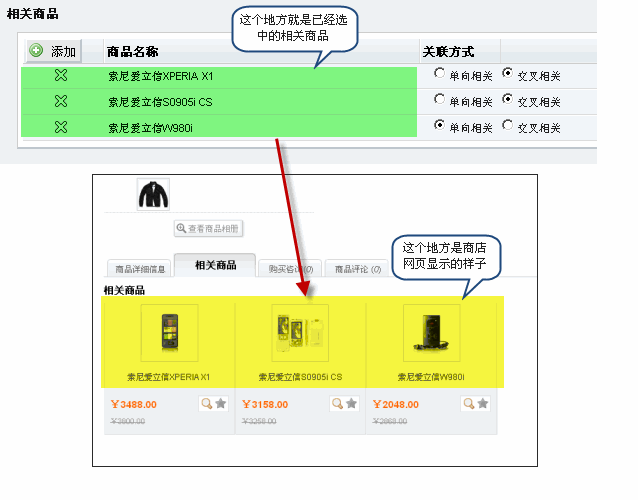Image resolution: width=638 pixels, height=500 pixels.
Task: Click the 添加 button label
Action: tap(63, 52)
